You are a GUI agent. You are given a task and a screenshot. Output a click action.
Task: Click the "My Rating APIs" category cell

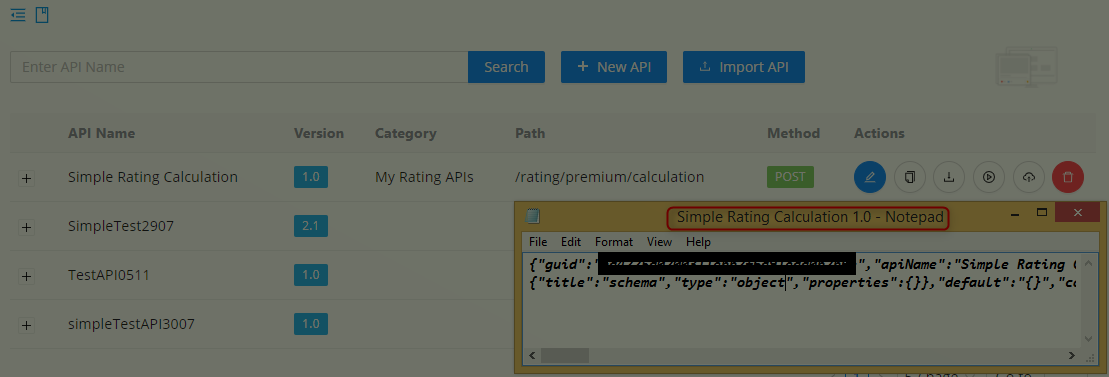coord(424,177)
